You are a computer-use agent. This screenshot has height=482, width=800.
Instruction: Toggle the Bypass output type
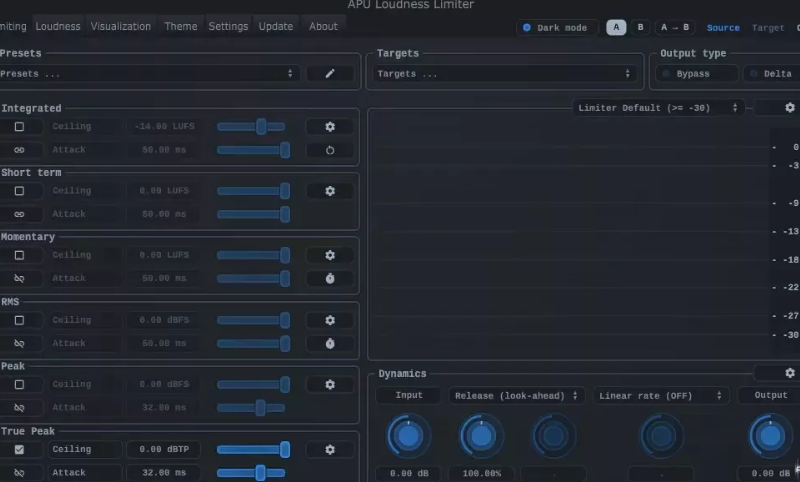(x=696, y=74)
